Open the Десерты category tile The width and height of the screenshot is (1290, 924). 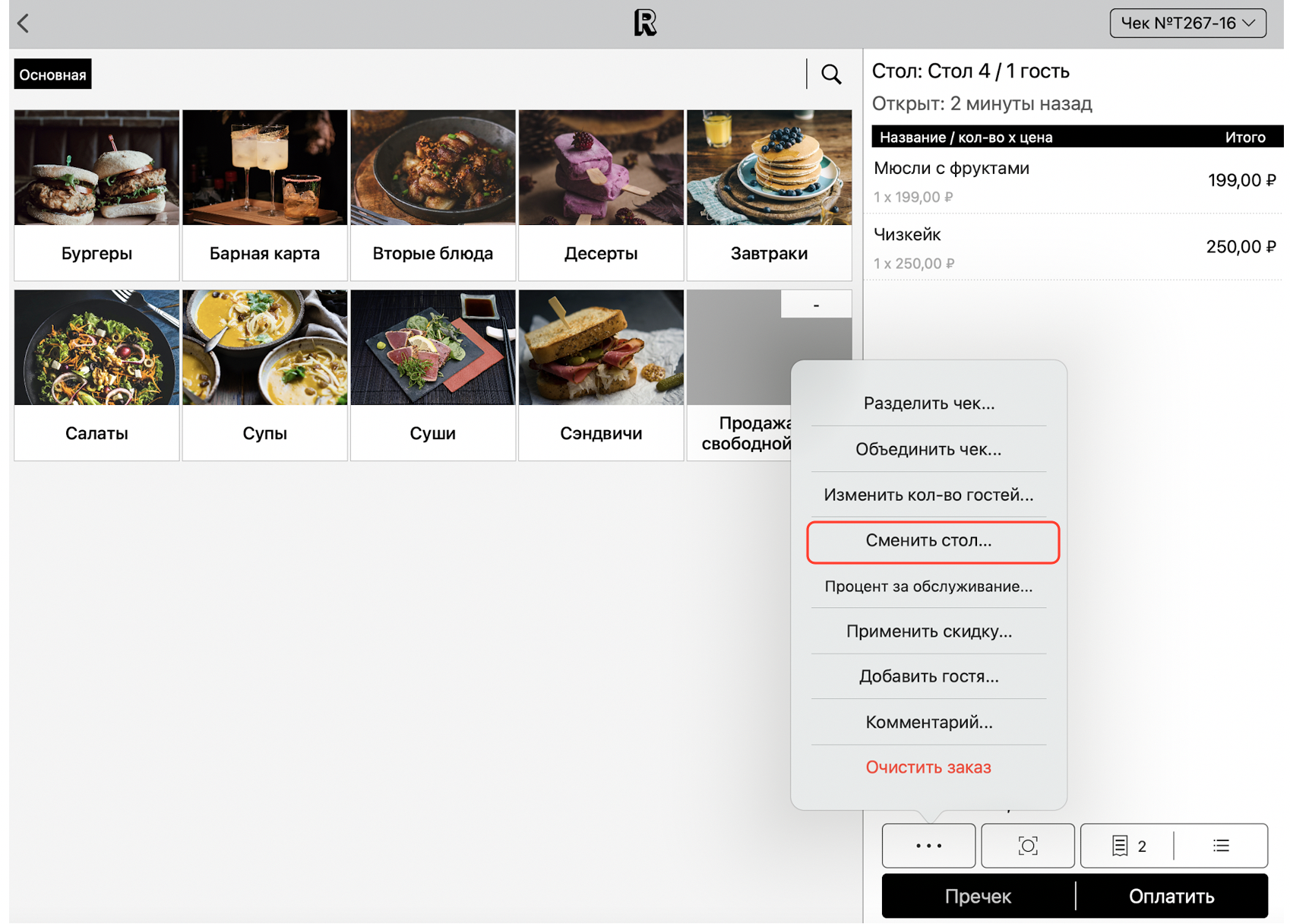click(x=601, y=195)
